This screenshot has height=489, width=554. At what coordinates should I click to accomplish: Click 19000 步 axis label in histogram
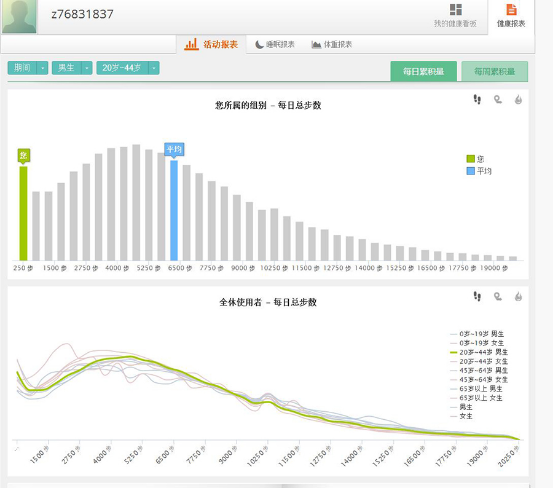[x=494, y=268]
